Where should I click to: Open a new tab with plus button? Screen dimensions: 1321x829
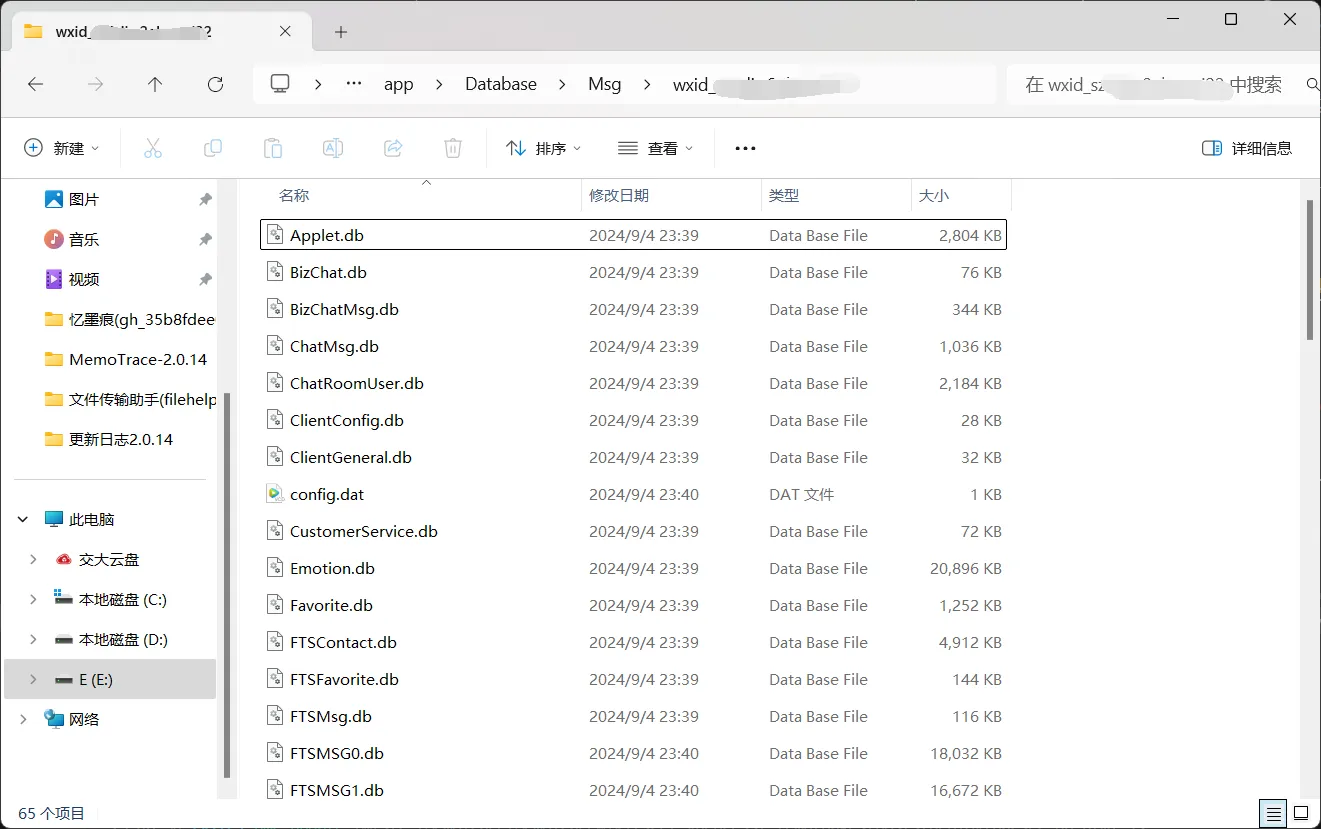(341, 32)
